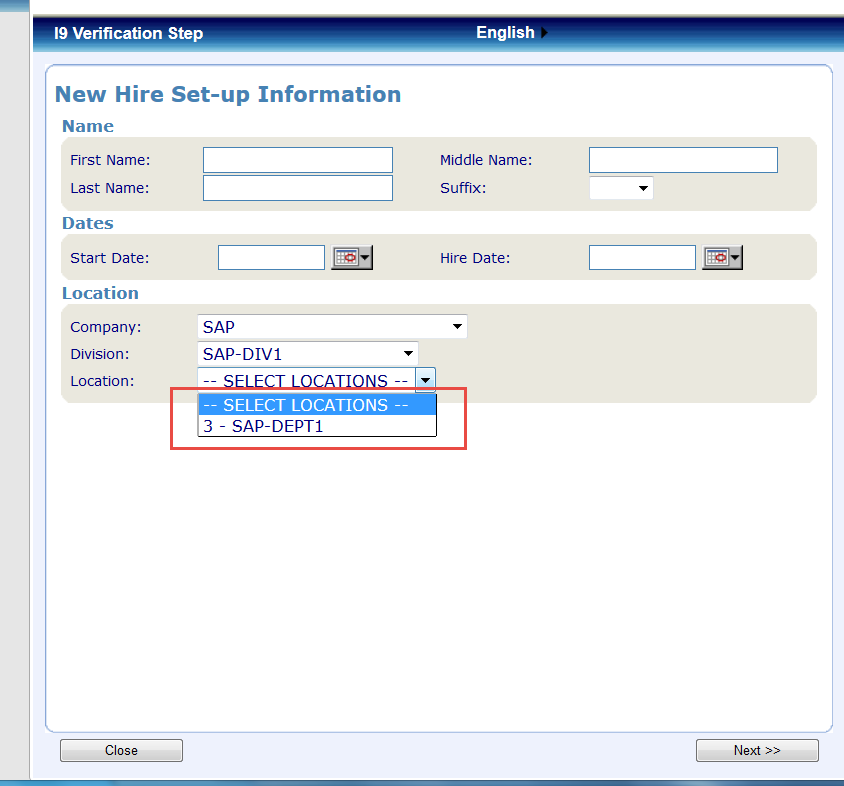The height and width of the screenshot is (786, 844).
Task: Click the Start Date text field
Action: [x=271, y=257]
